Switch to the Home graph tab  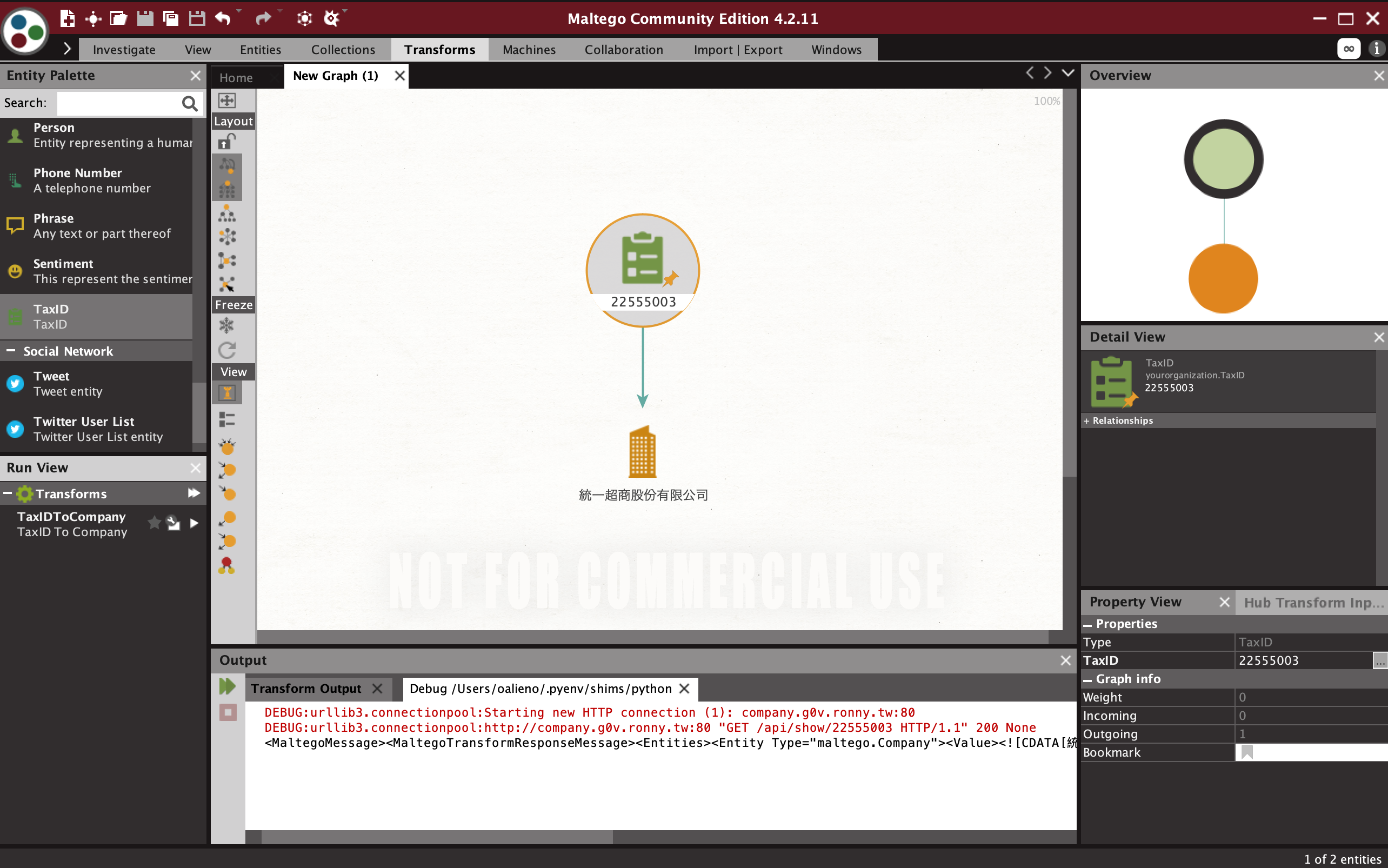click(236, 77)
